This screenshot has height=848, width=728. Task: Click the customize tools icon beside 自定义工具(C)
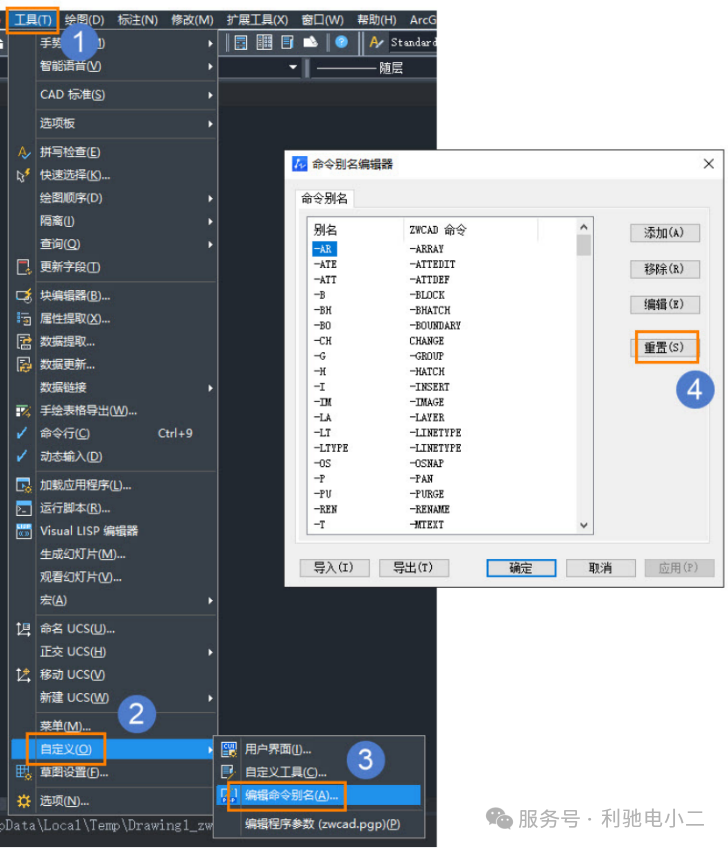click(229, 772)
